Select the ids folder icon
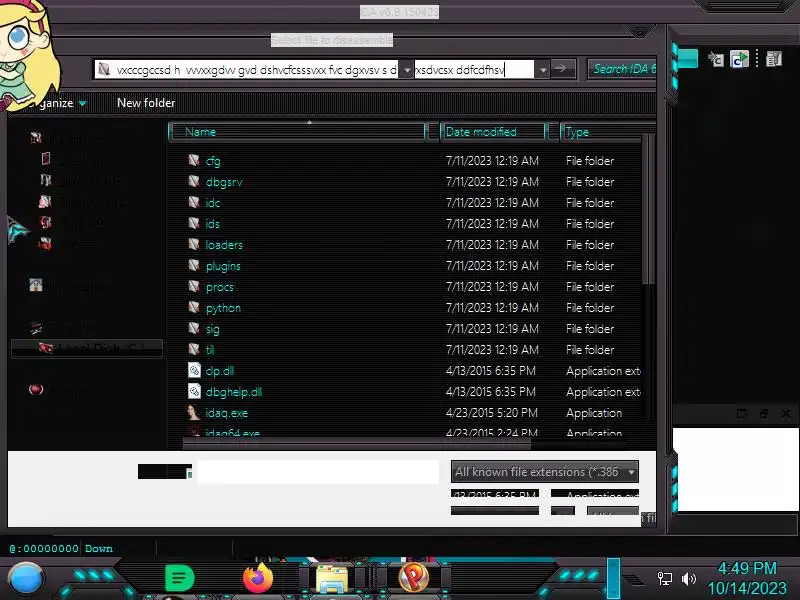The height and width of the screenshot is (600, 800). click(194, 223)
